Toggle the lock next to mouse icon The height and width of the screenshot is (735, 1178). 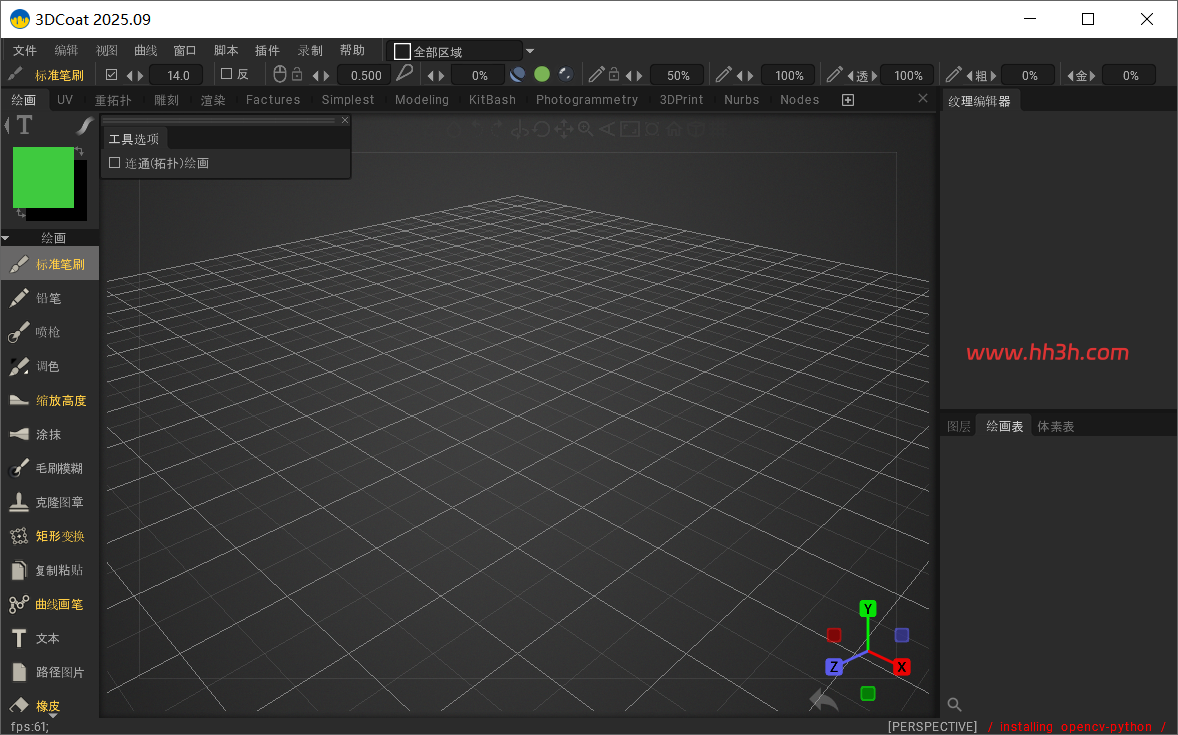pos(297,74)
